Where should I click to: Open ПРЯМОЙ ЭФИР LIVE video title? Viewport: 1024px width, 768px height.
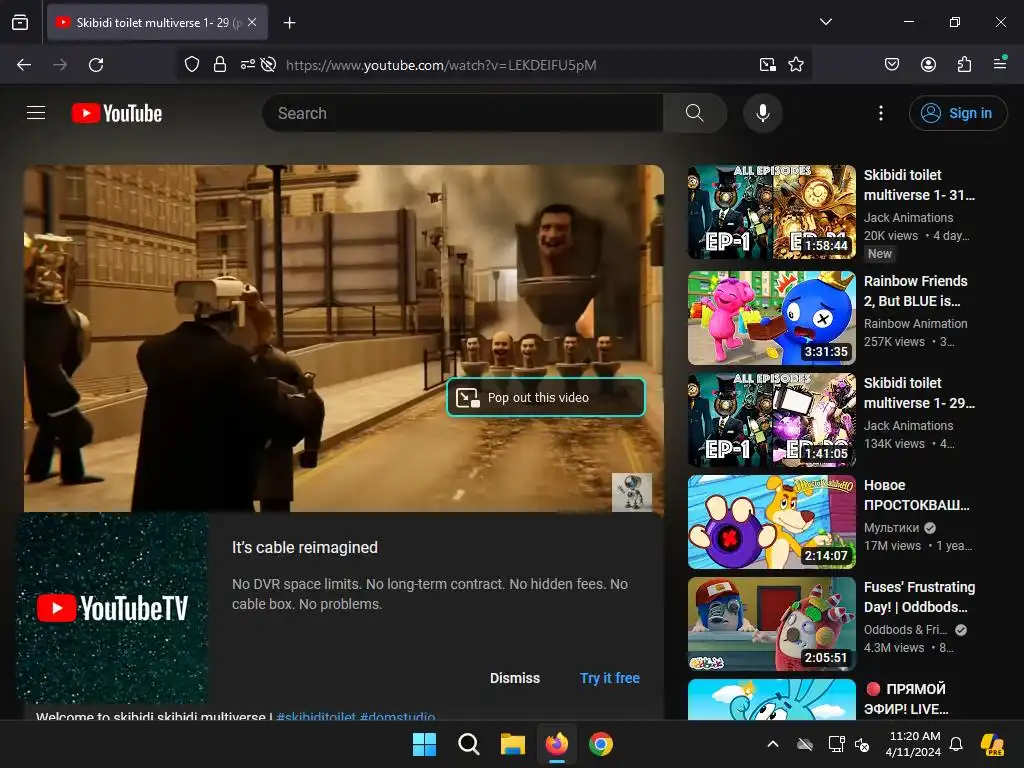tap(907, 699)
